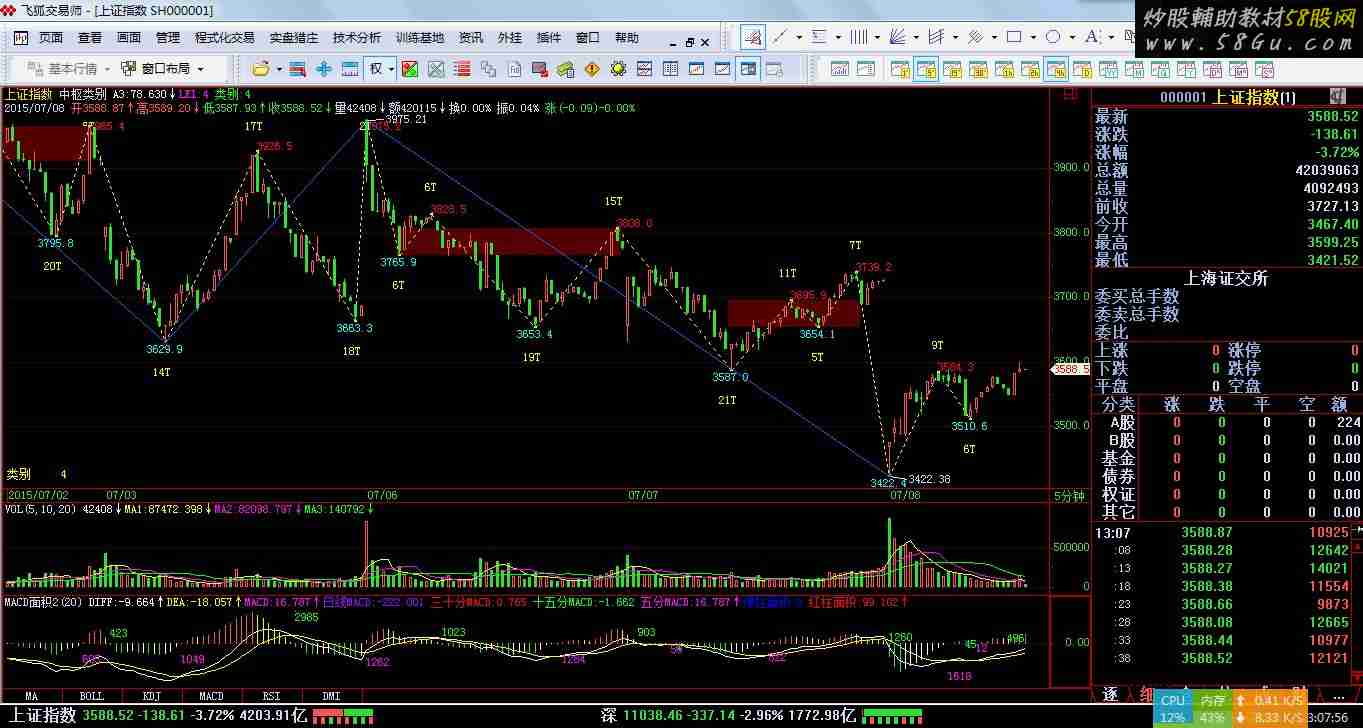The height and width of the screenshot is (728, 1363).
Task: Click the red-green diagonal square toolbar icon
Action: [409, 69]
